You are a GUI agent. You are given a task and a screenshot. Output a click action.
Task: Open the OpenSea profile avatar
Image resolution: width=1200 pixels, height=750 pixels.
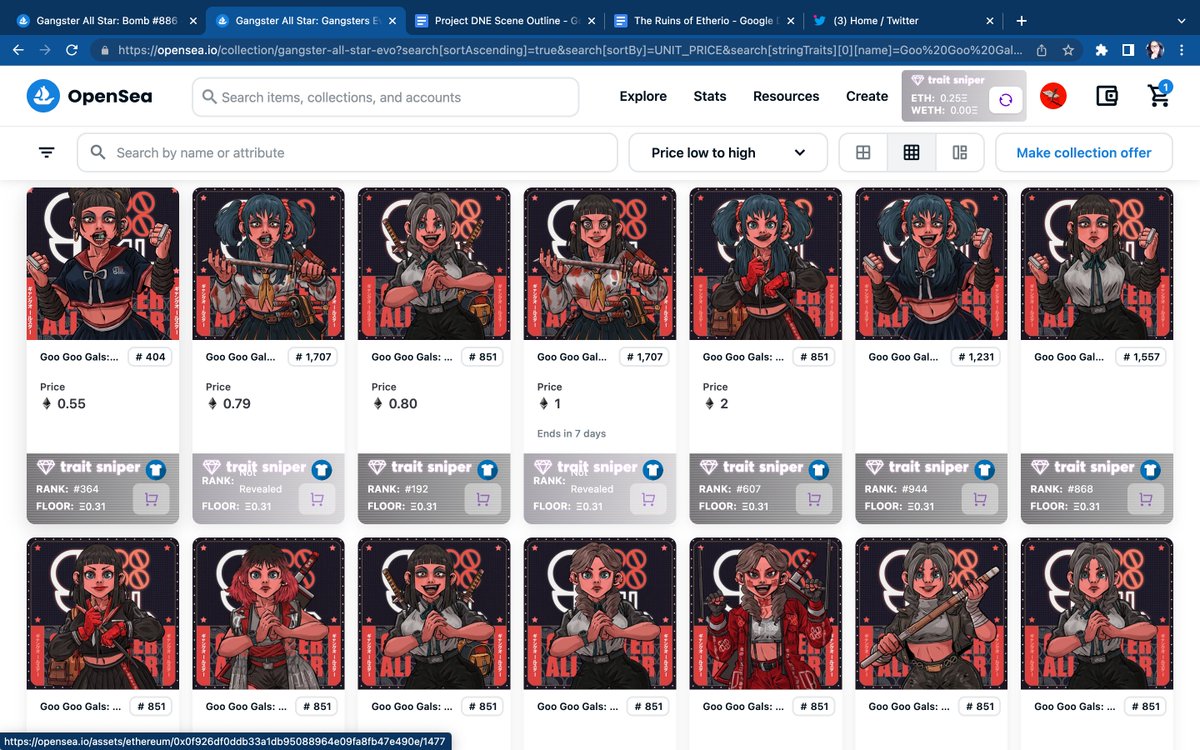coord(1053,96)
